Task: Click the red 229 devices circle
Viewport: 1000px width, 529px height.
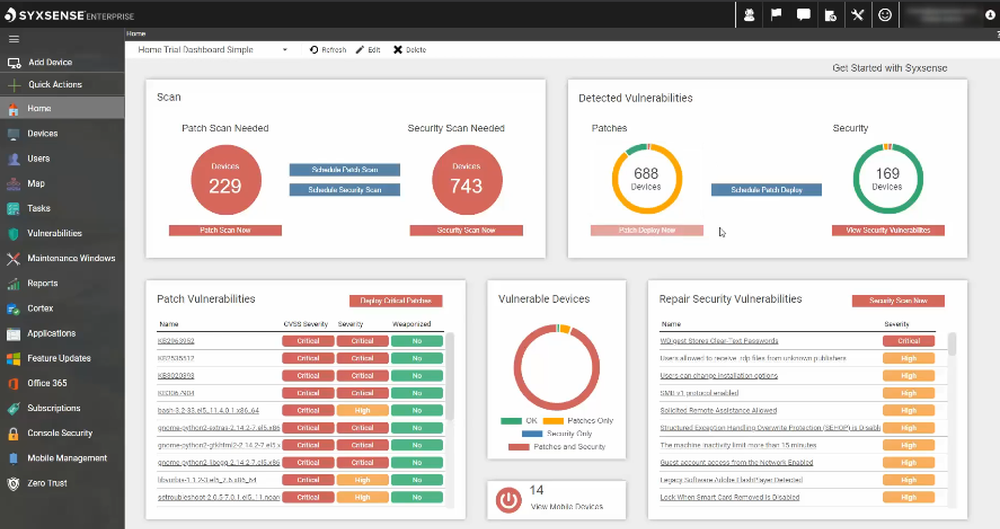Action: (x=226, y=180)
